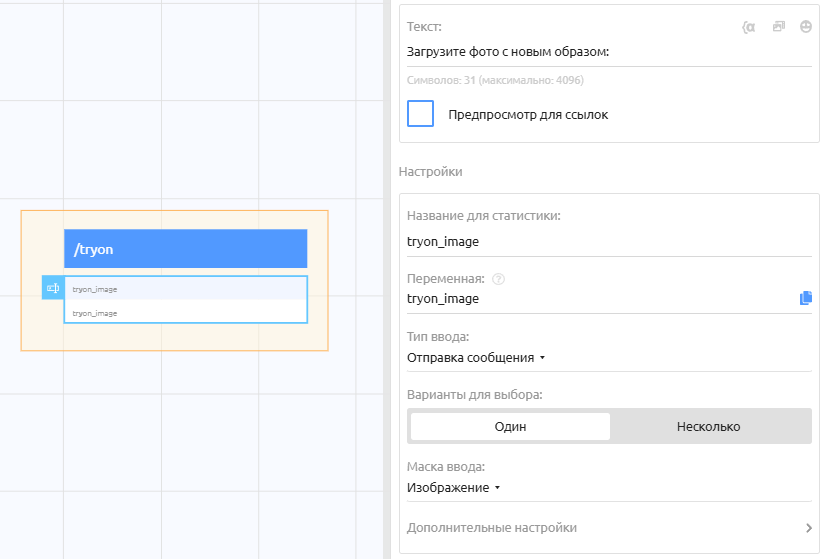Open the emoji picker icon

(806, 27)
